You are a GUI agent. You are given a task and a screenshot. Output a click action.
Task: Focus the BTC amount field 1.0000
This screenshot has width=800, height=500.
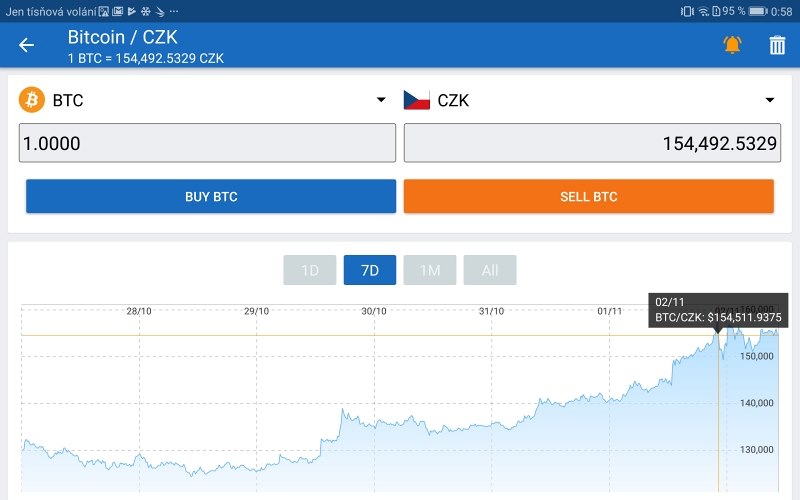point(207,143)
